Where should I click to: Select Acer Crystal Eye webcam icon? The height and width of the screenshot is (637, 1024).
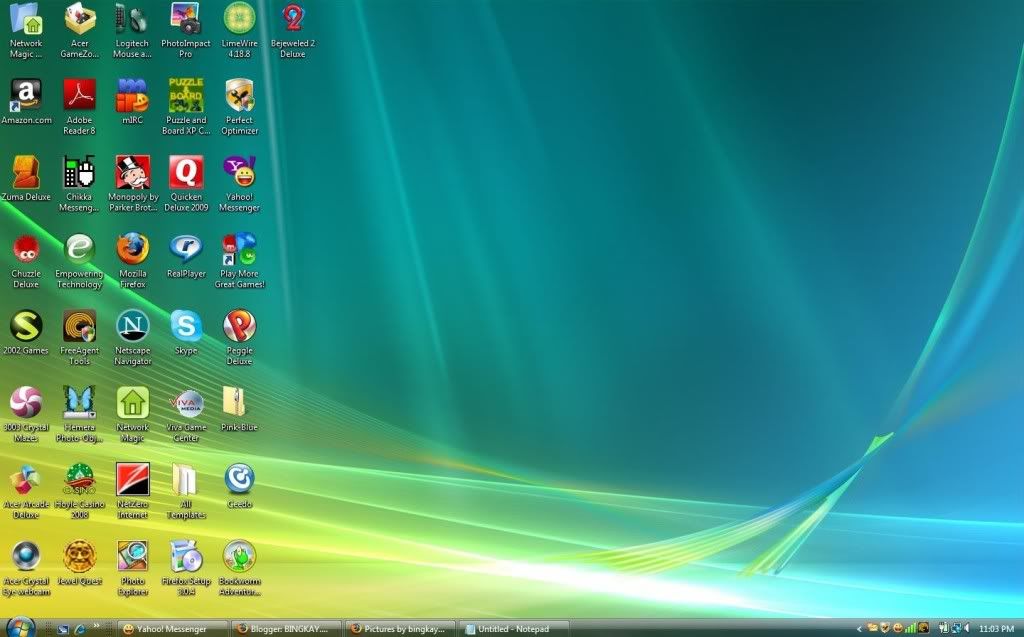tap(26, 568)
